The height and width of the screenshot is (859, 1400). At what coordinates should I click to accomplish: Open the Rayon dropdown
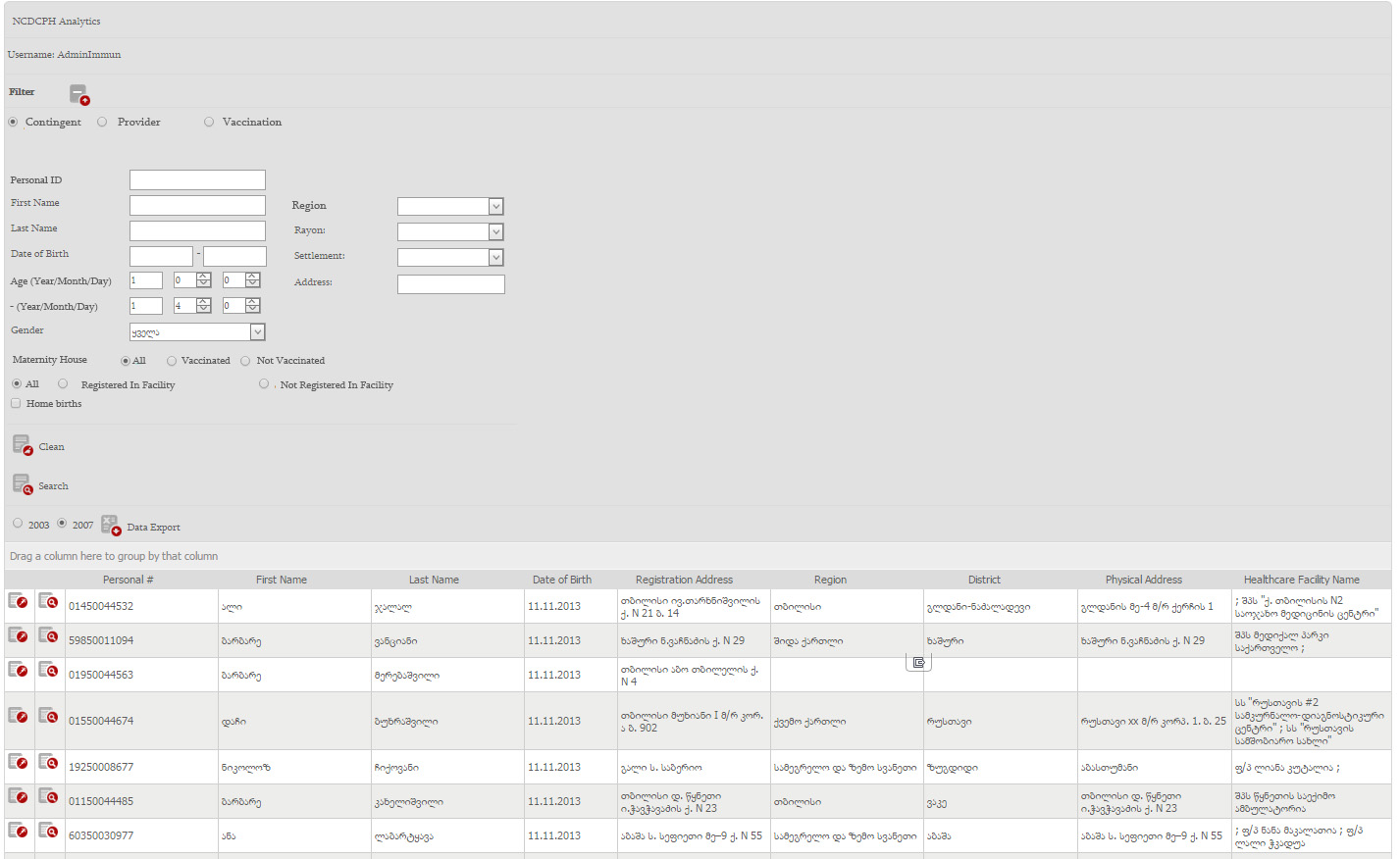495,232
